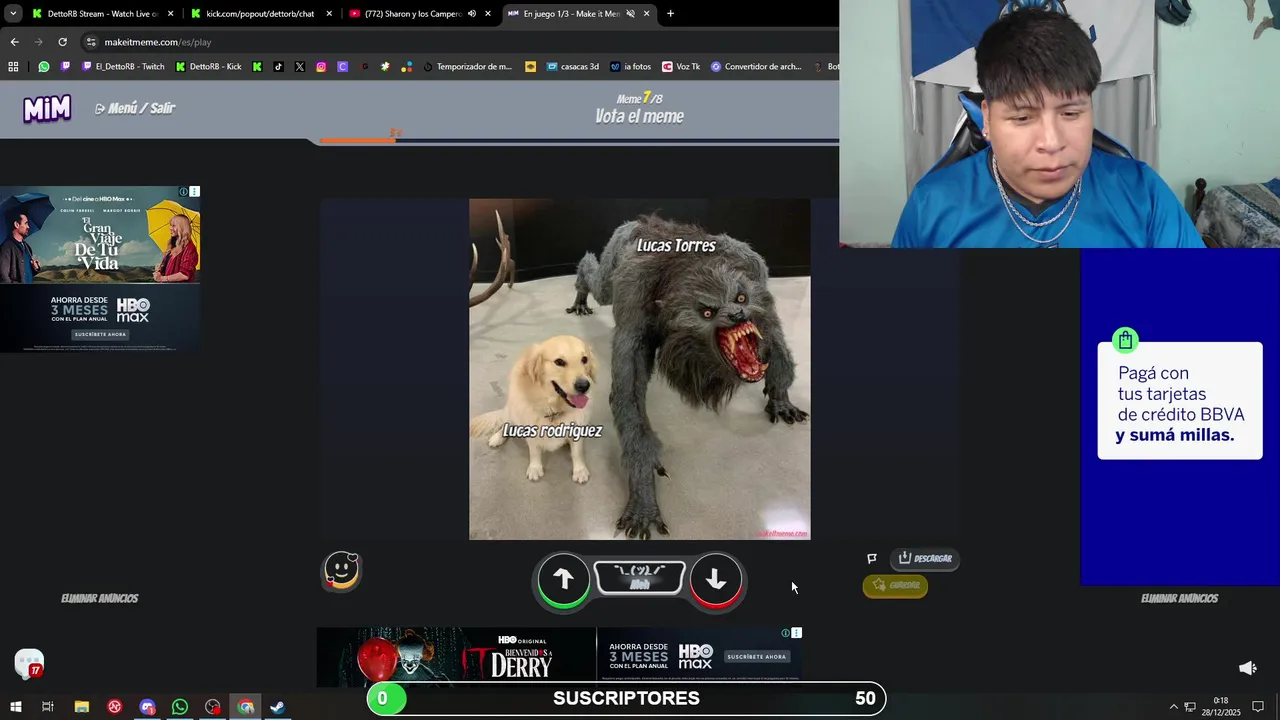Viewport: 1280px width, 720px height.
Task: Open ia fotos bookmark
Action: tap(630, 67)
